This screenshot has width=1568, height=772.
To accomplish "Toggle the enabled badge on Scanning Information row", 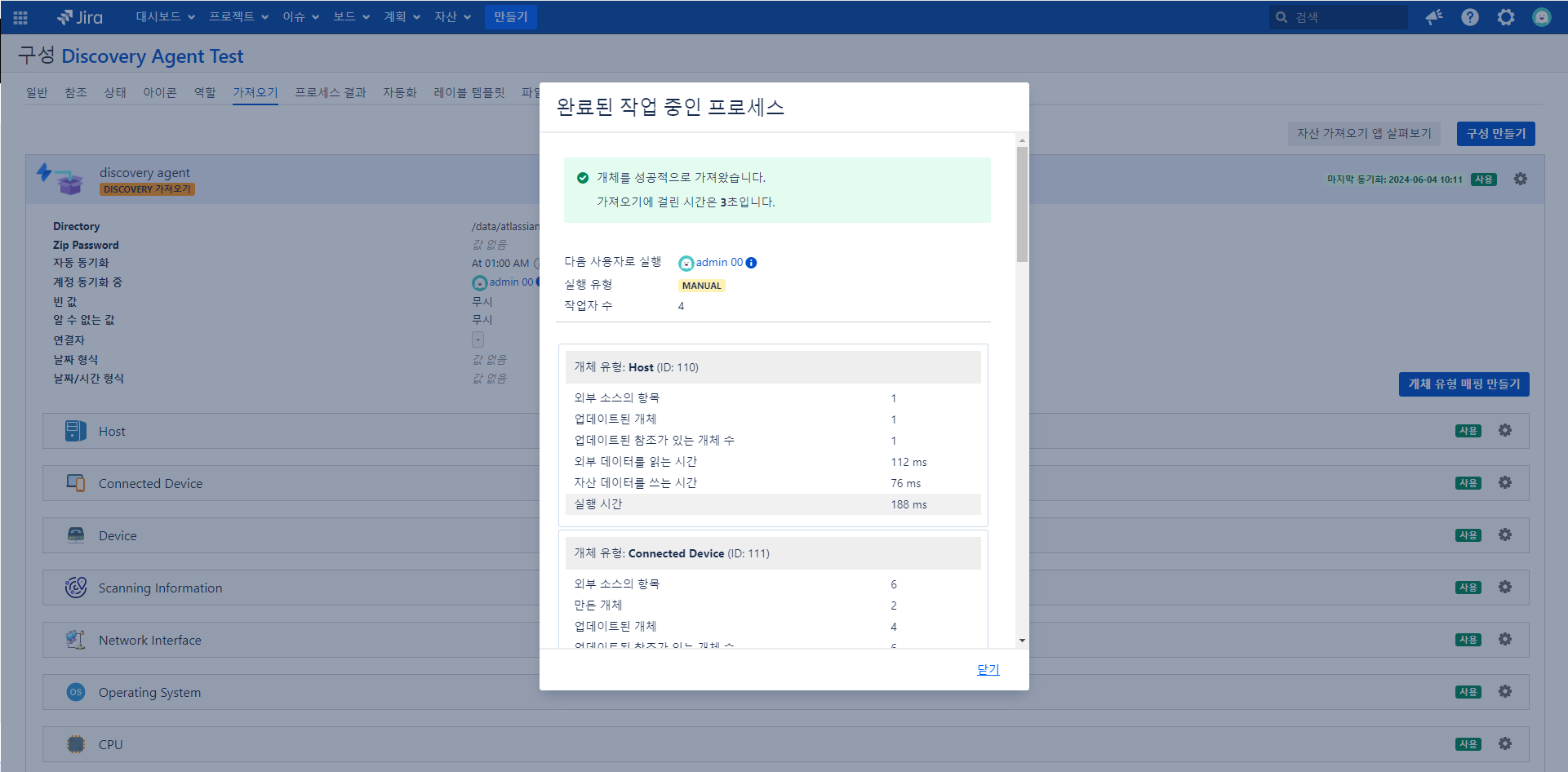I will pyautogui.click(x=1468, y=588).
